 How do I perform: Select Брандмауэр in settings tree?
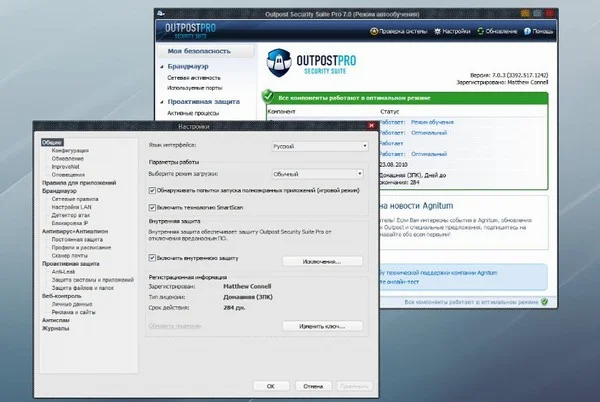pyautogui.click(x=59, y=190)
